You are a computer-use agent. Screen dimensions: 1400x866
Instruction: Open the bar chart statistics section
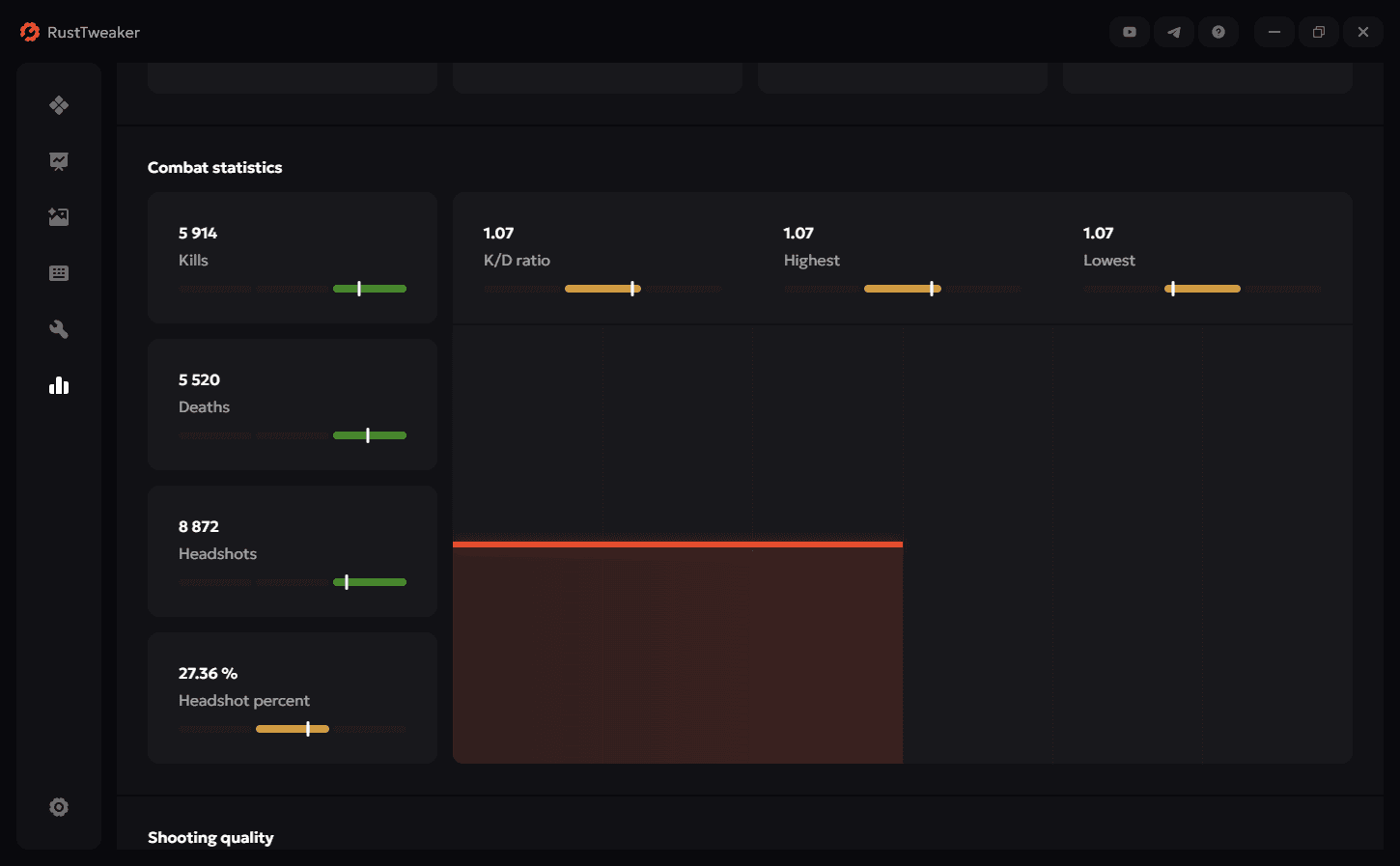59,385
